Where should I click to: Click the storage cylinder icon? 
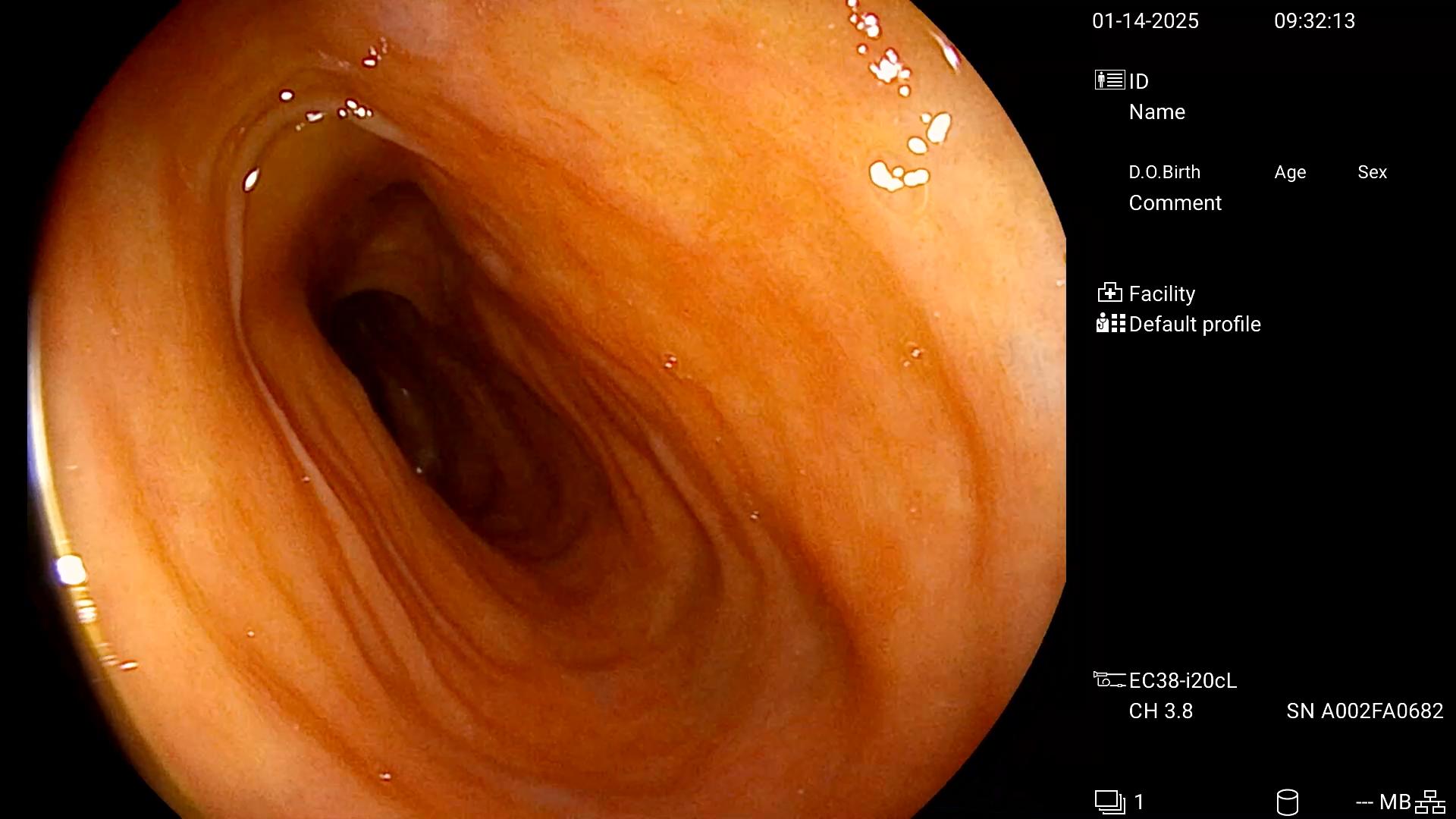[1288, 802]
